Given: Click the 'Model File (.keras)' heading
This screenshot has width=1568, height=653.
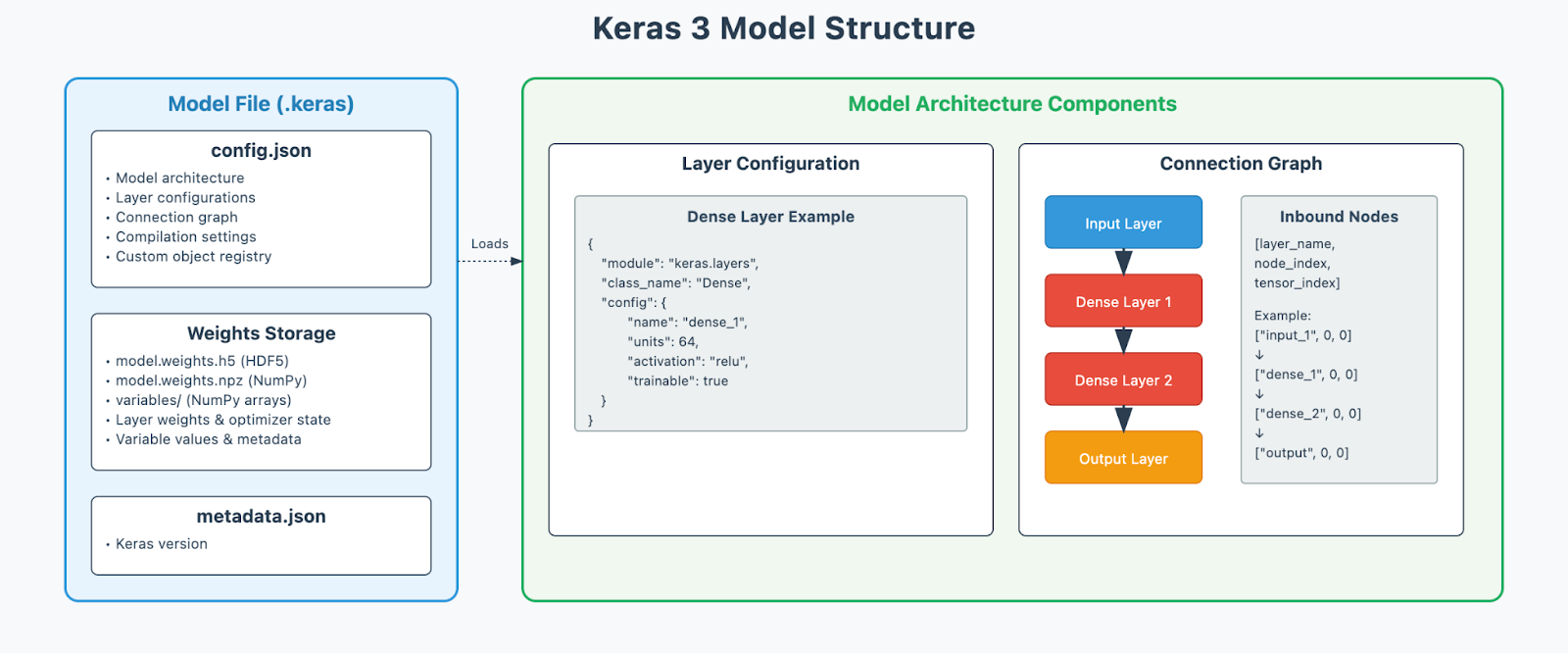Looking at the screenshot, I should (261, 104).
